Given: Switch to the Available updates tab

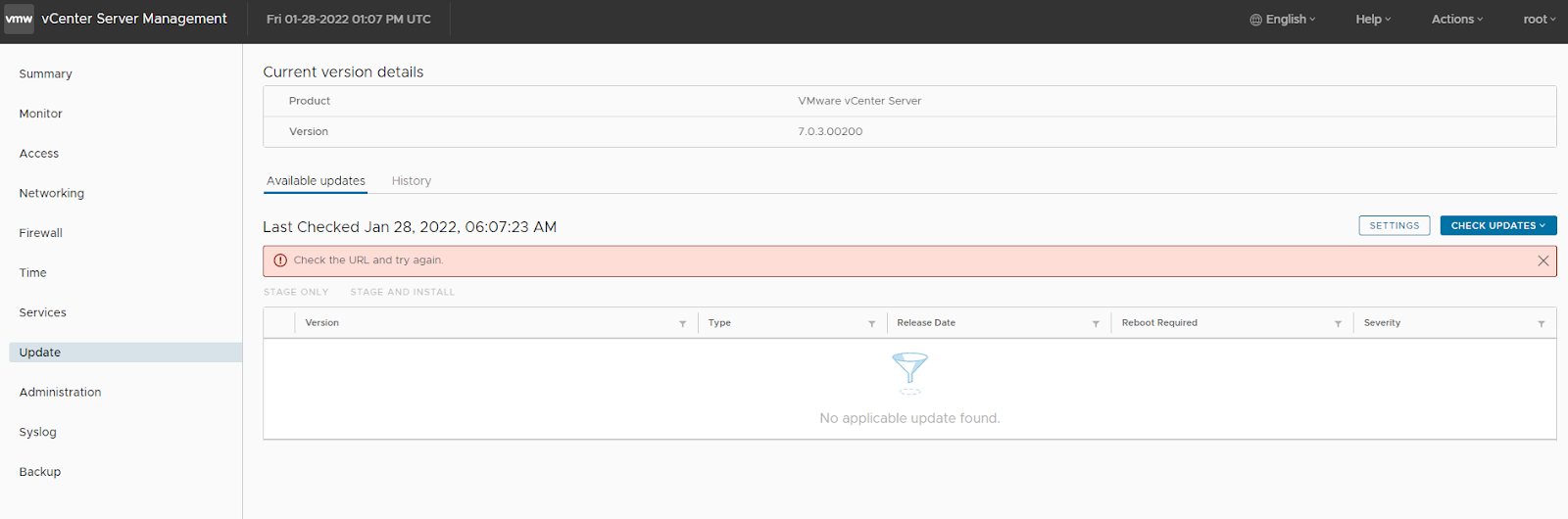Looking at the screenshot, I should pos(316,181).
